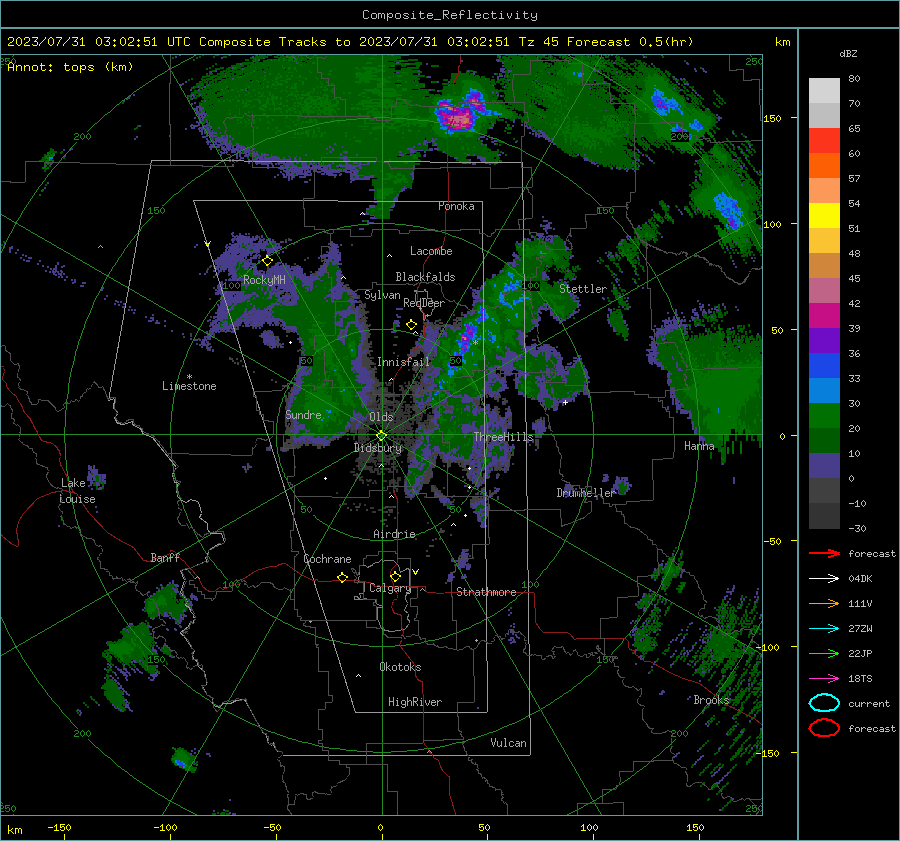The image size is (900, 841).
Task: Click the RedDeer label
Action: coord(424,303)
